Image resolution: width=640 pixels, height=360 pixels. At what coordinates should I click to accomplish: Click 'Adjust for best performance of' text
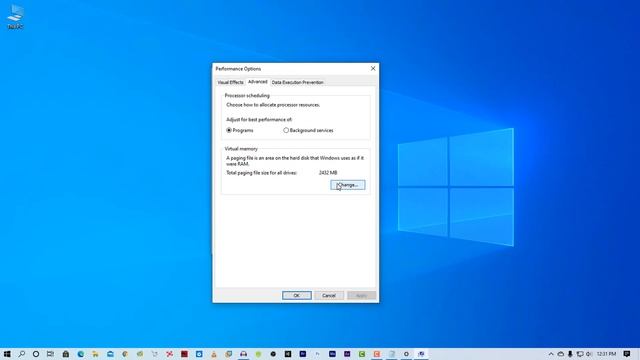click(x=259, y=120)
